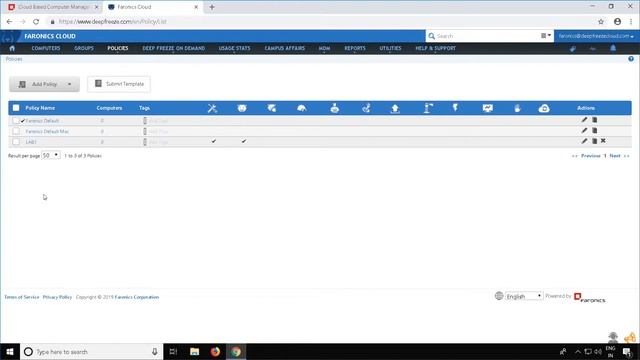Open the Privacy Policy link
Image resolution: width=640 pixels, height=360 pixels.
57,297
